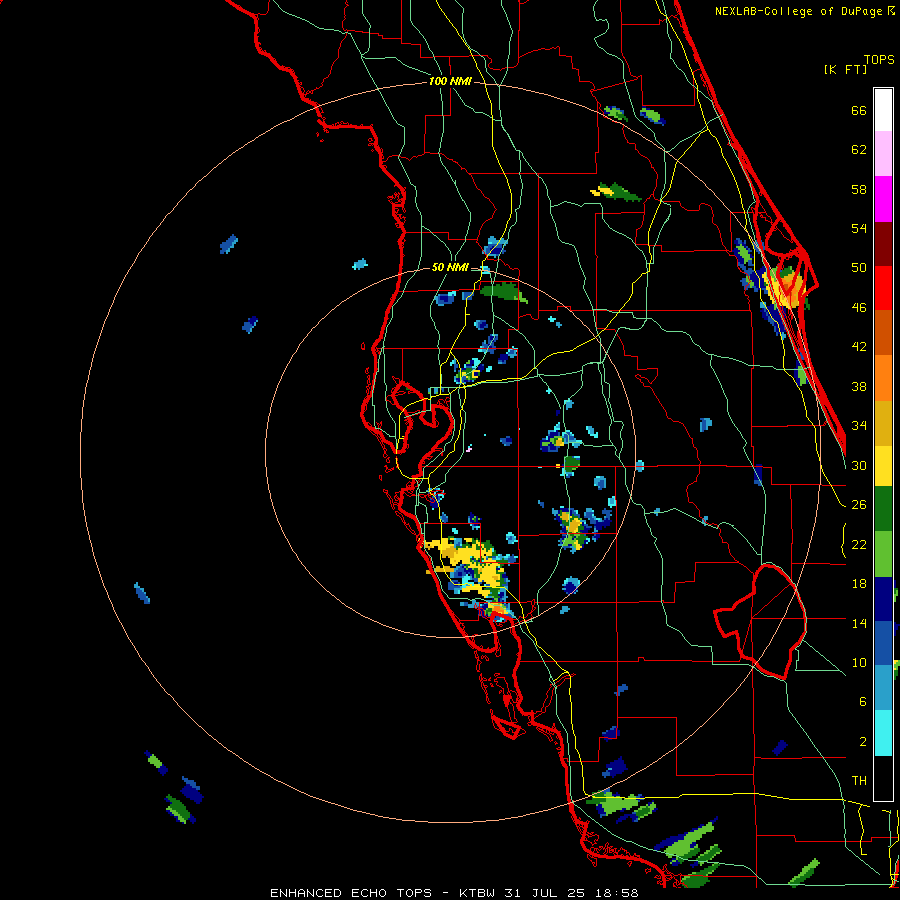Screen dimensions: 900x900
Task: Pick the medium blue legend swatch
Action: tap(883, 643)
